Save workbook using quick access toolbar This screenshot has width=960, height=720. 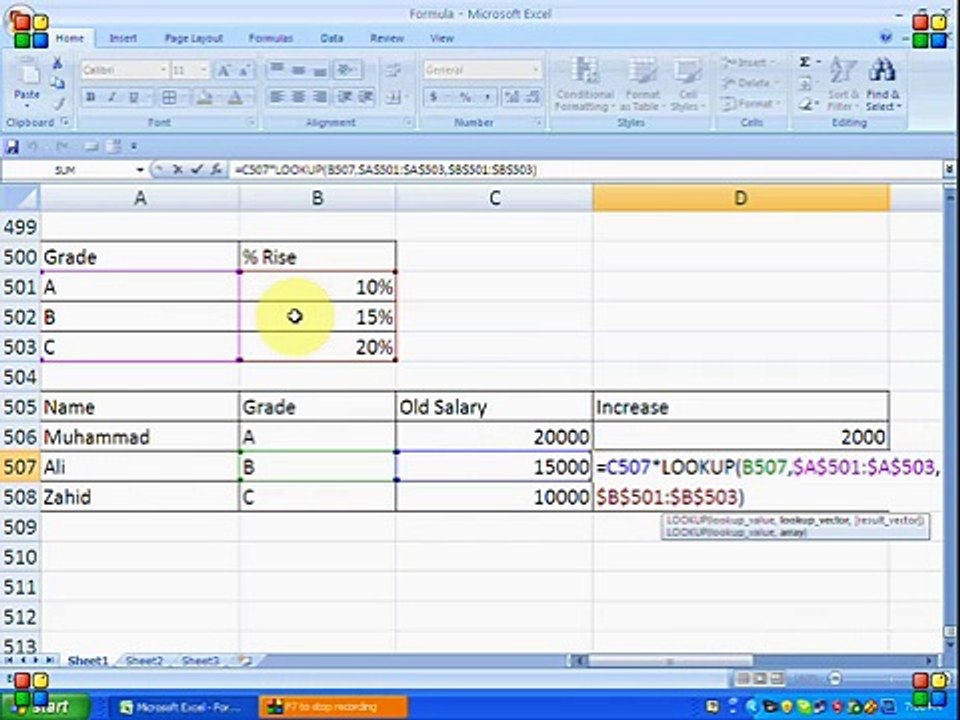coord(12,147)
